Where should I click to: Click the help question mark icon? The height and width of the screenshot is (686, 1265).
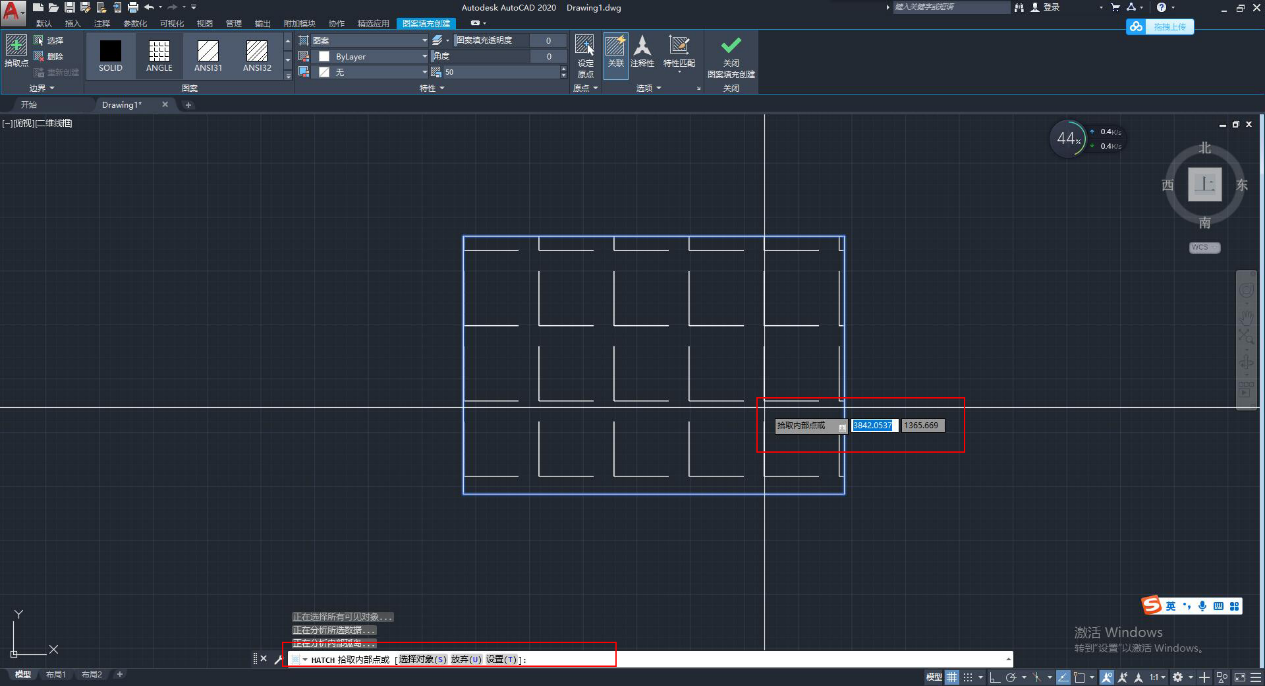[1160, 7]
